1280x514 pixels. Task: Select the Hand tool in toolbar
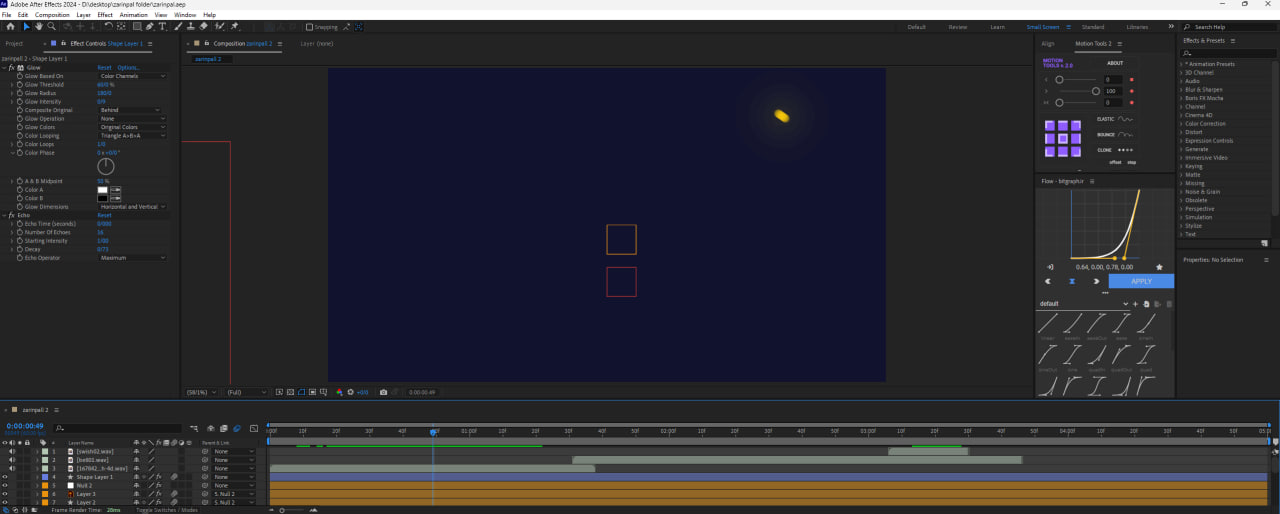[39, 27]
